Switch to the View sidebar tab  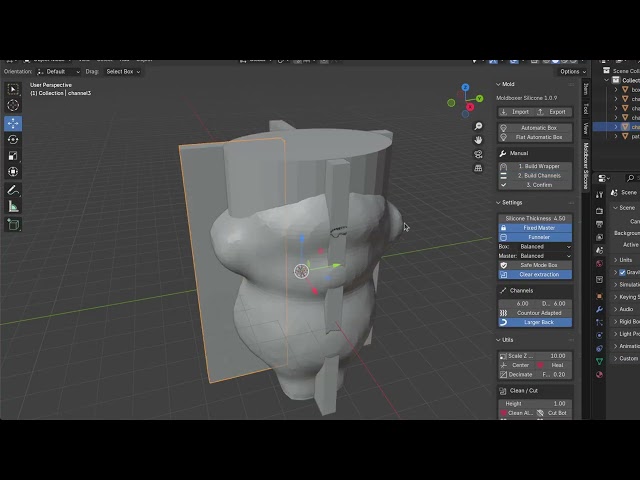click(x=586, y=129)
